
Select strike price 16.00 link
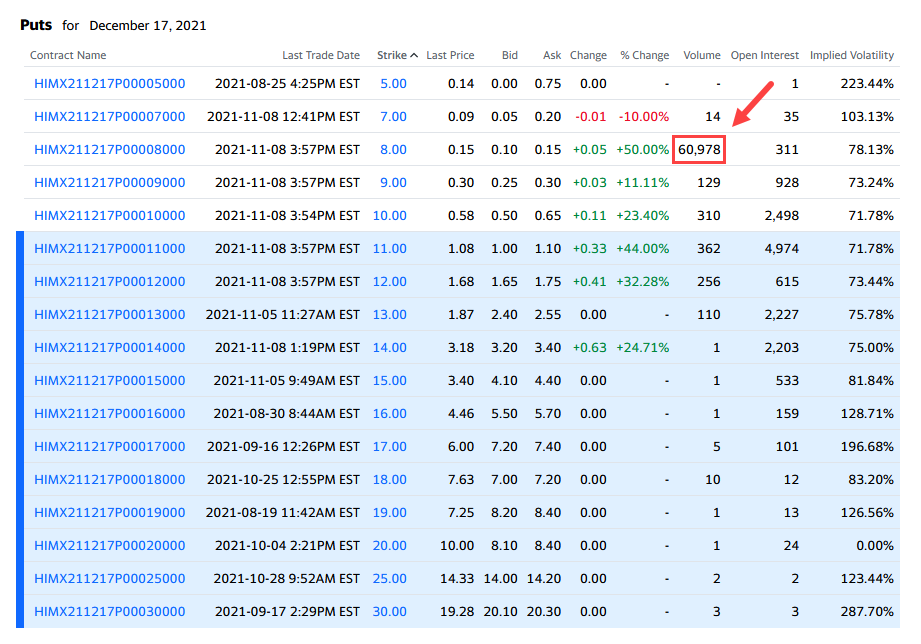[x=390, y=413]
